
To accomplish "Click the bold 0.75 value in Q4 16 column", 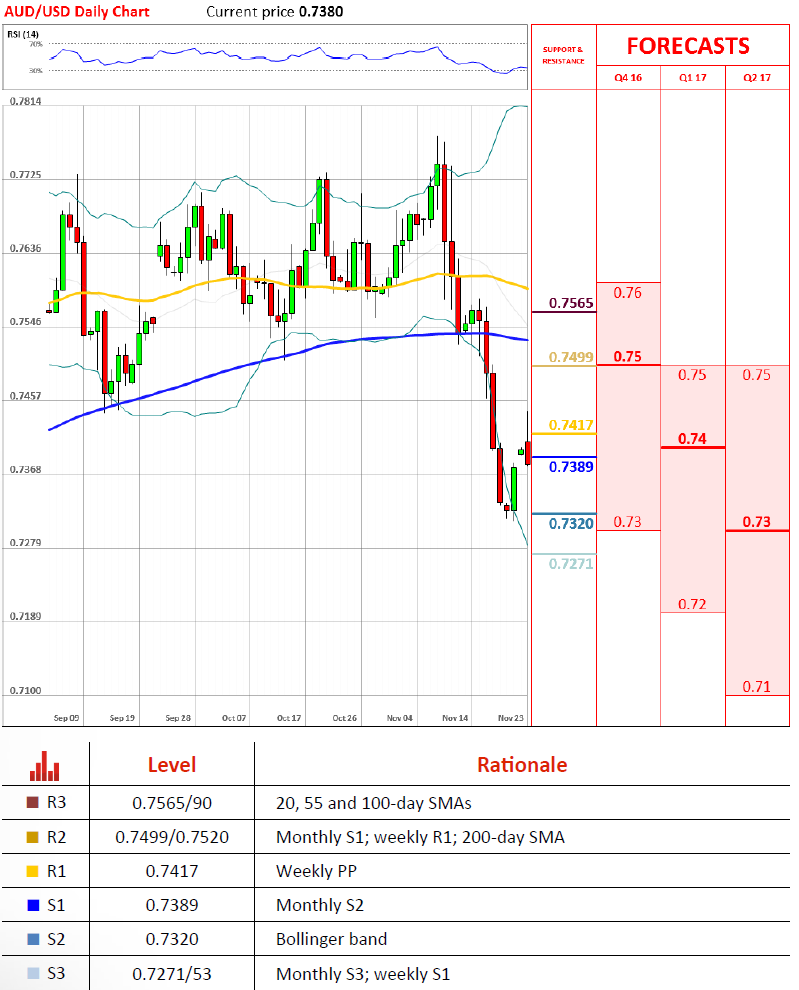I will pyautogui.click(x=627, y=357).
